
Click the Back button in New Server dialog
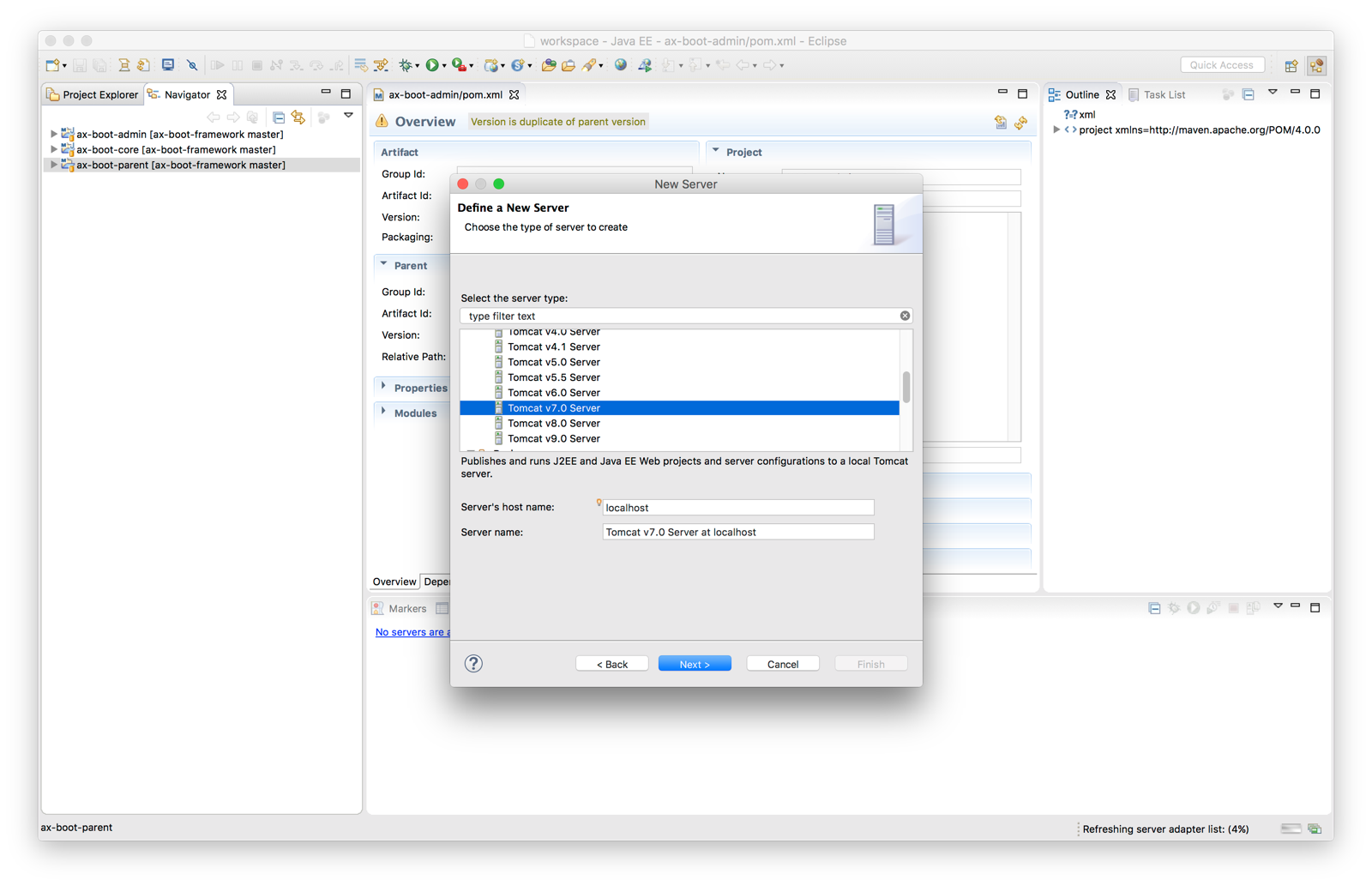[612, 664]
